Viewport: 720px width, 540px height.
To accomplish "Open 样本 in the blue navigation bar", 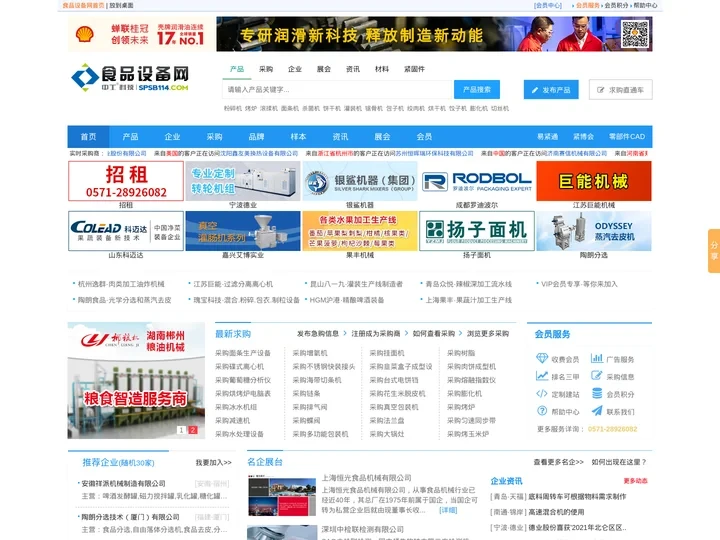I will (x=298, y=136).
